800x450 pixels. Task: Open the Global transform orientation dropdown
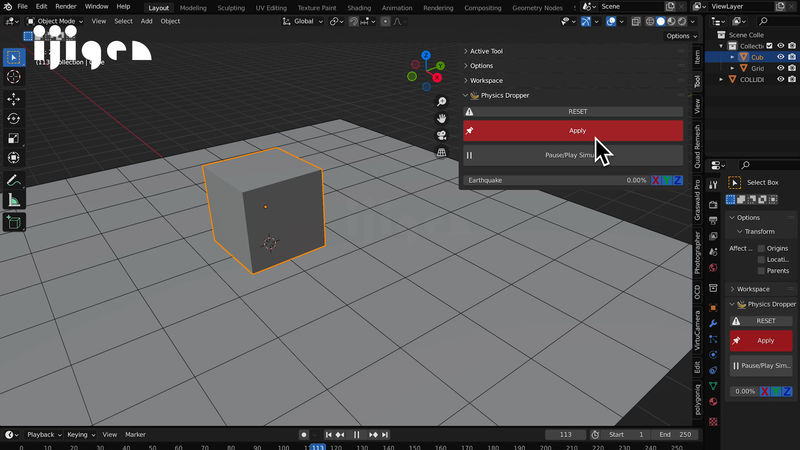coord(303,21)
